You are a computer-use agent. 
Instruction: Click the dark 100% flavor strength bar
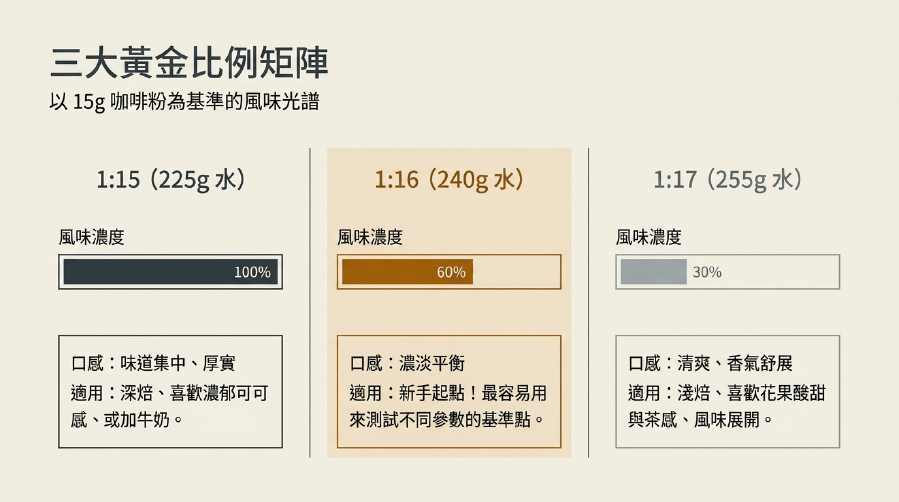point(170,272)
